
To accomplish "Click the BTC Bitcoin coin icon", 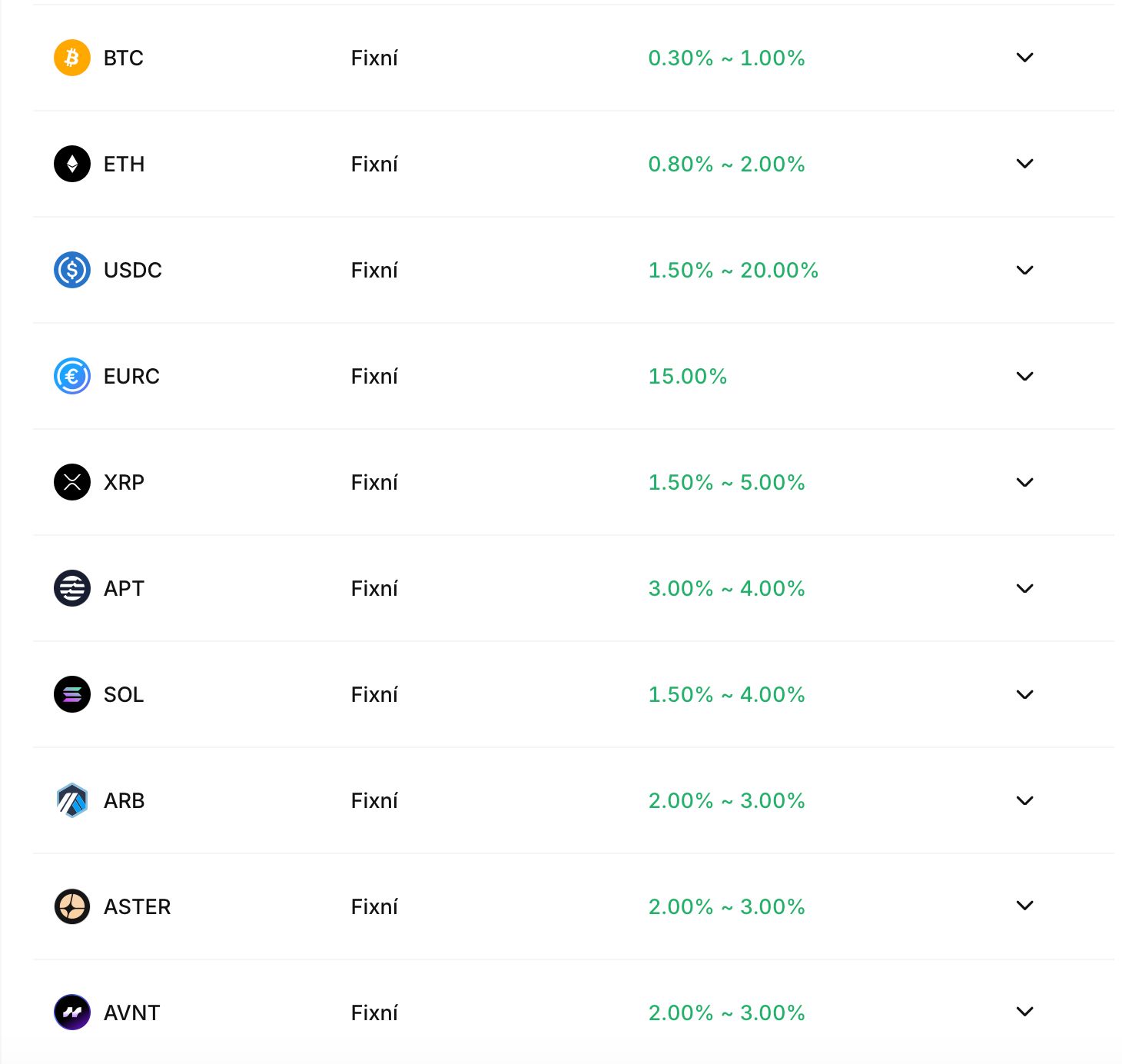I will (x=71, y=57).
